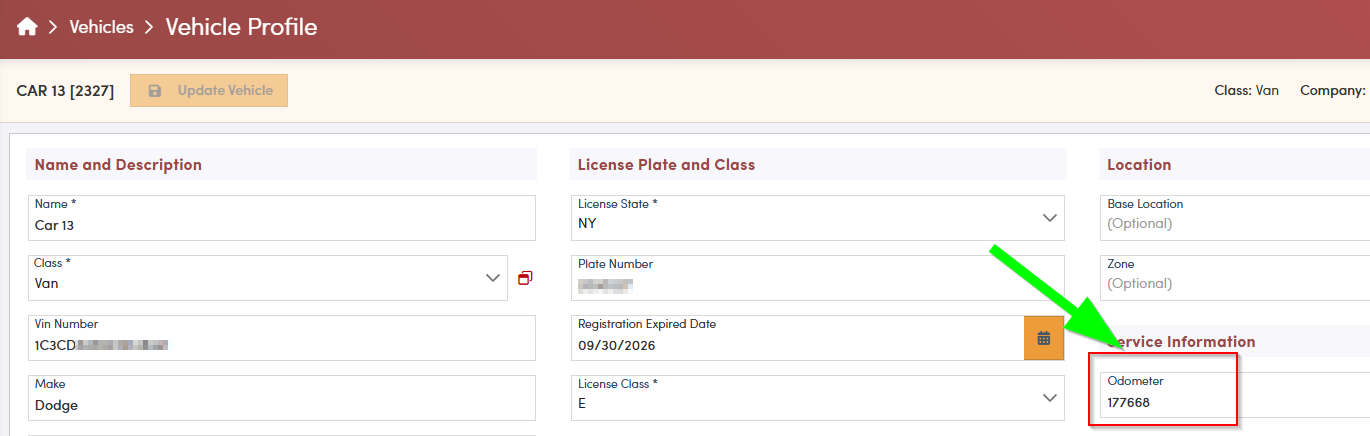
Task: Click the save icon on Update Vehicle
Action: [x=155, y=91]
